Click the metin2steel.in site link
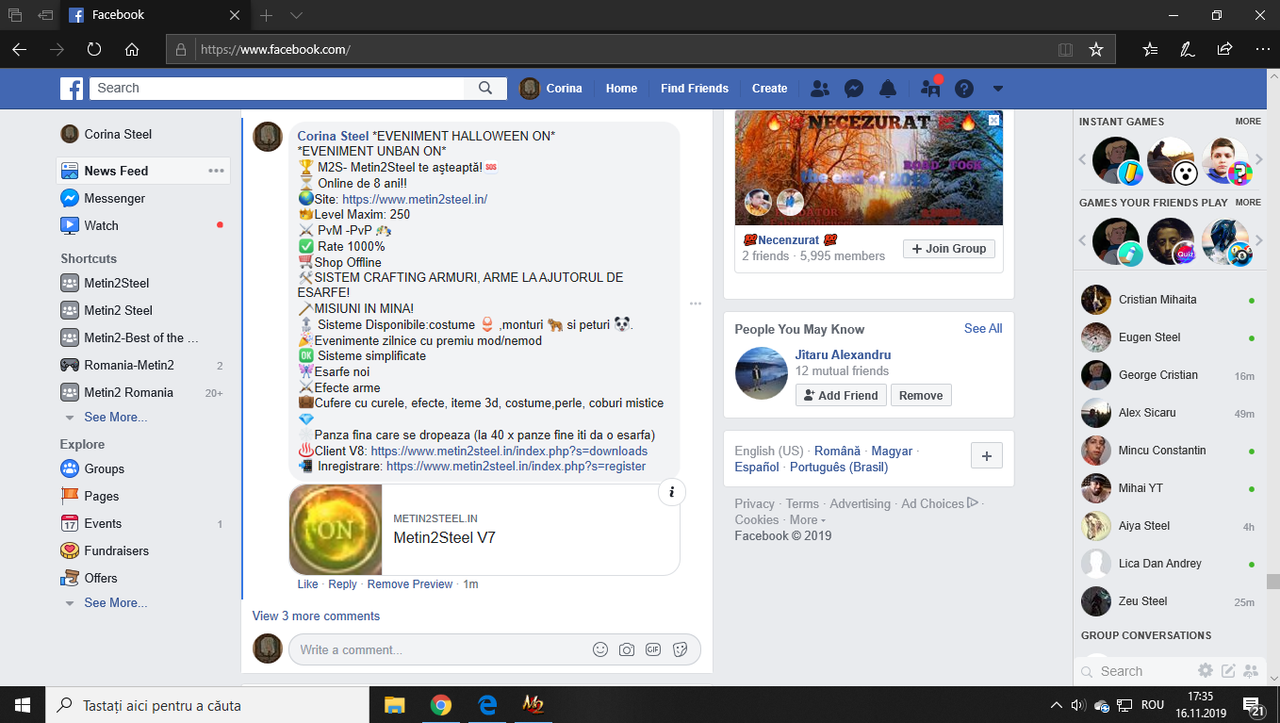The height and width of the screenshot is (723, 1280). [x=414, y=199]
